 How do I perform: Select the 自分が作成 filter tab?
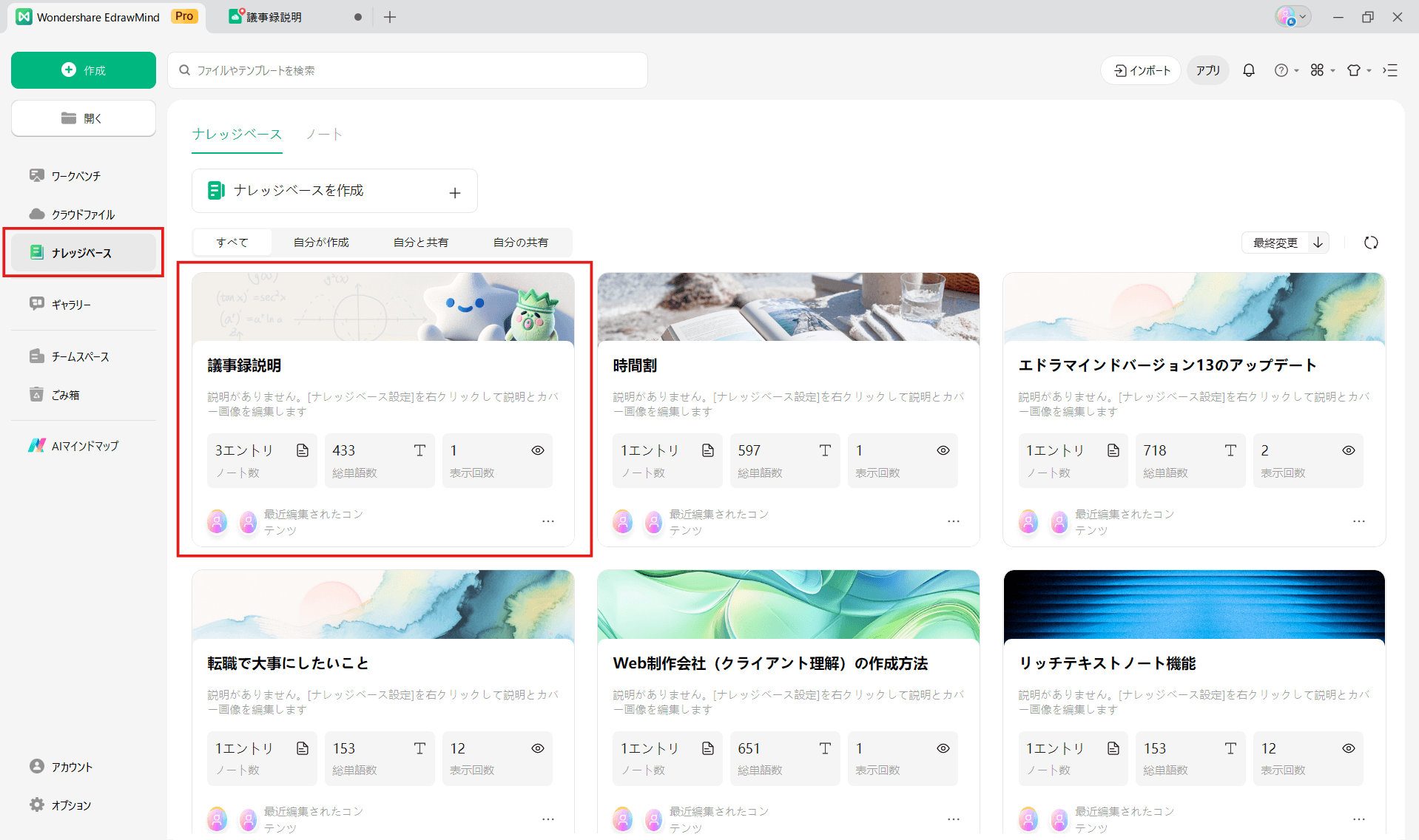tap(321, 242)
